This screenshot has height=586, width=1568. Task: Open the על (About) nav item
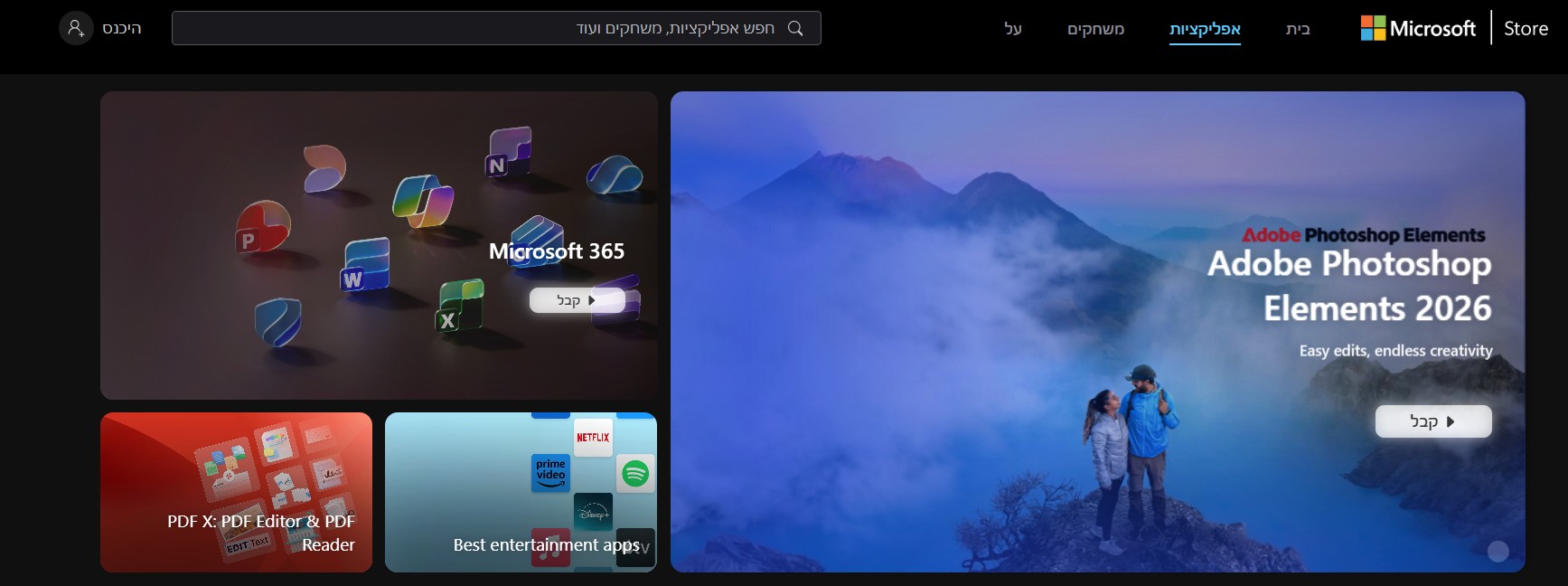pyautogui.click(x=1013, y=29)
